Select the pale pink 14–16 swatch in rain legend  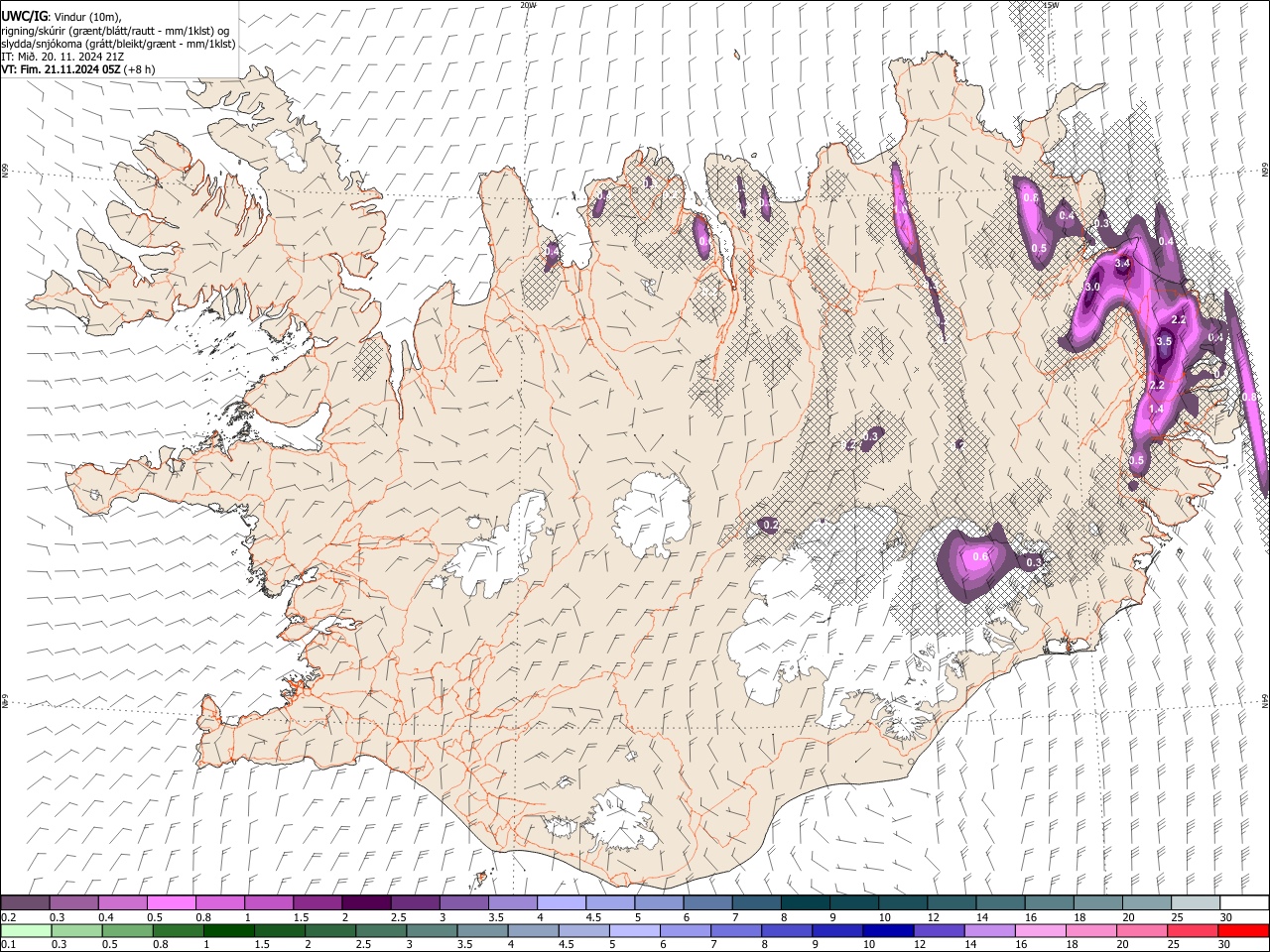tap(1040, 930)
